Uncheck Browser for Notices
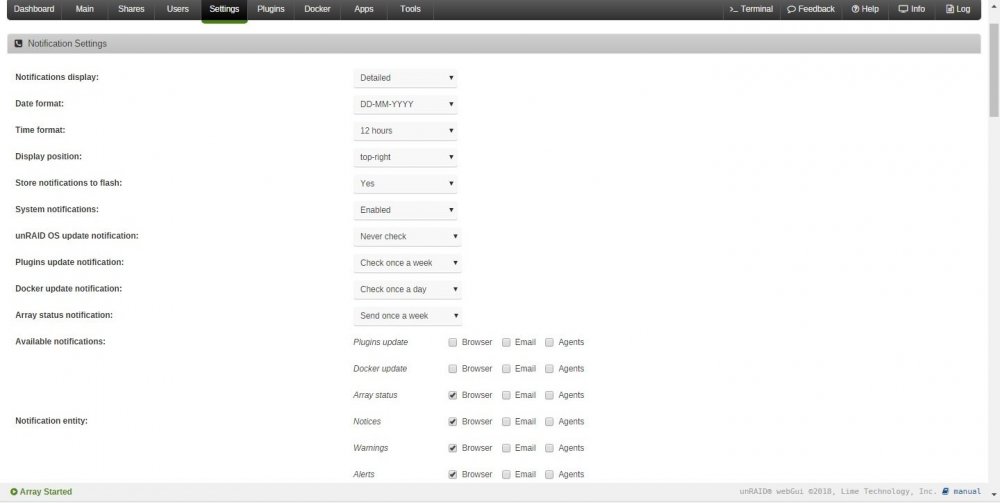This screenshot has width=1000, height=503. click(453, 421)
